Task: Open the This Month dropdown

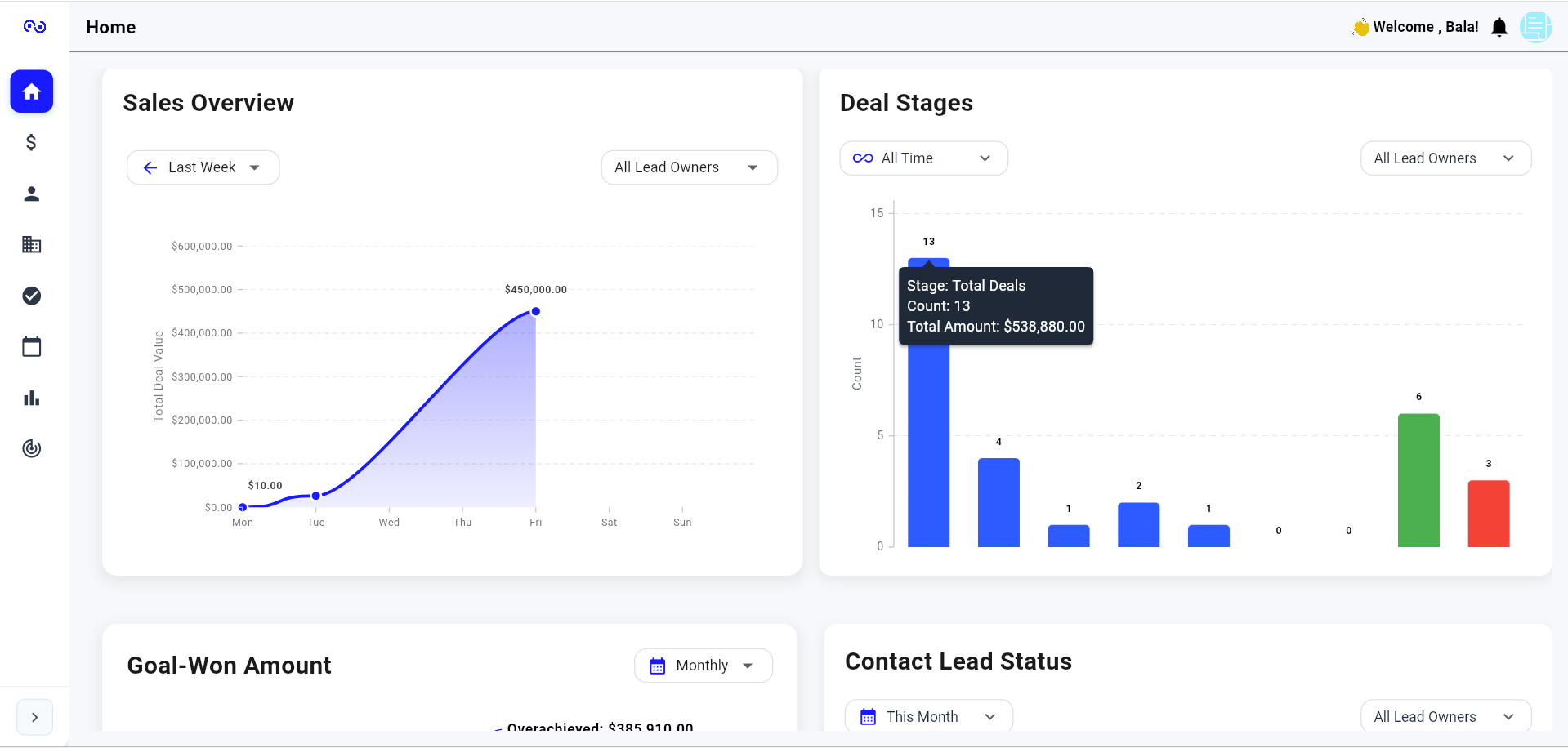Action: coord(928,717)
